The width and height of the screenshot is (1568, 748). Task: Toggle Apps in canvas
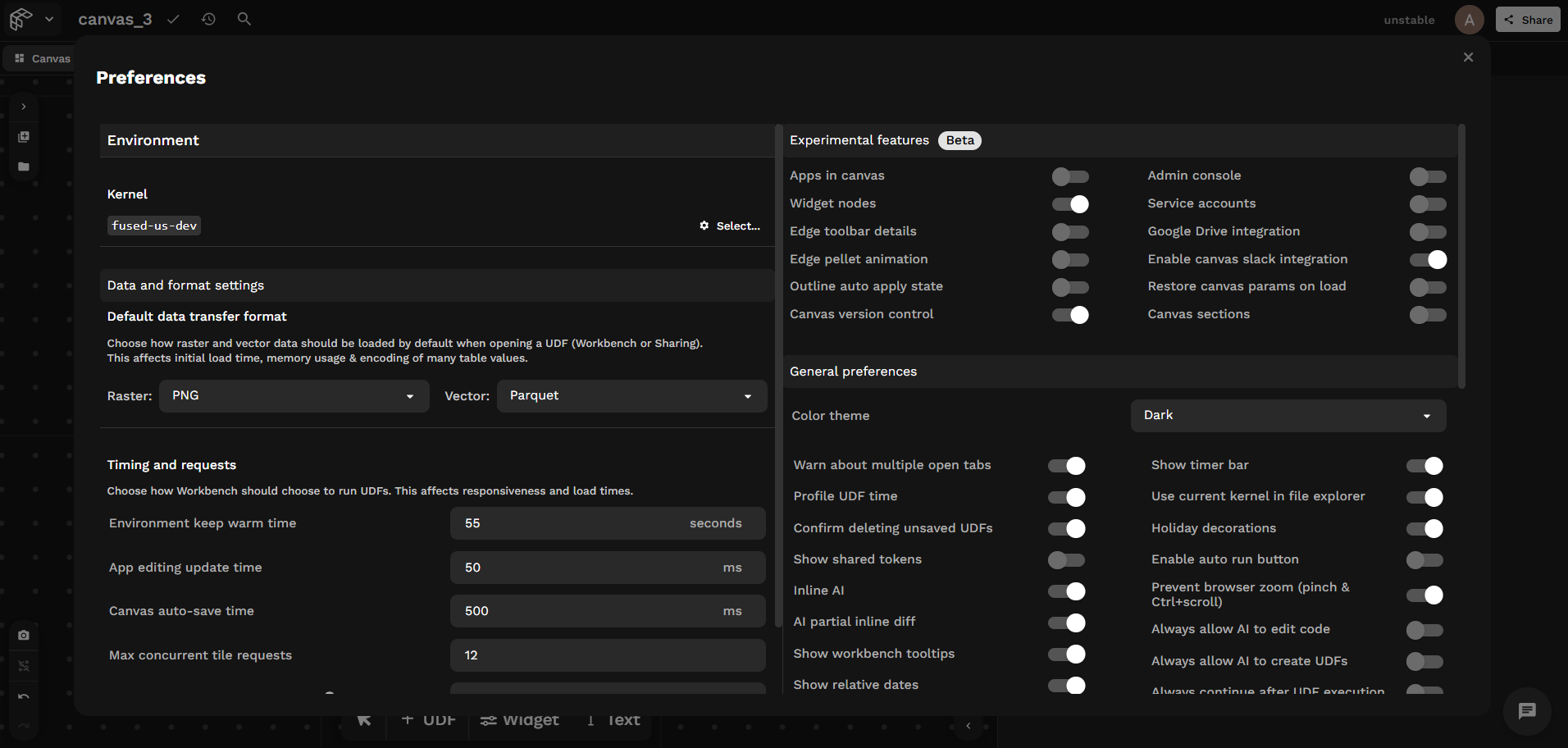pyautogui.click(x=1070, y=176)
